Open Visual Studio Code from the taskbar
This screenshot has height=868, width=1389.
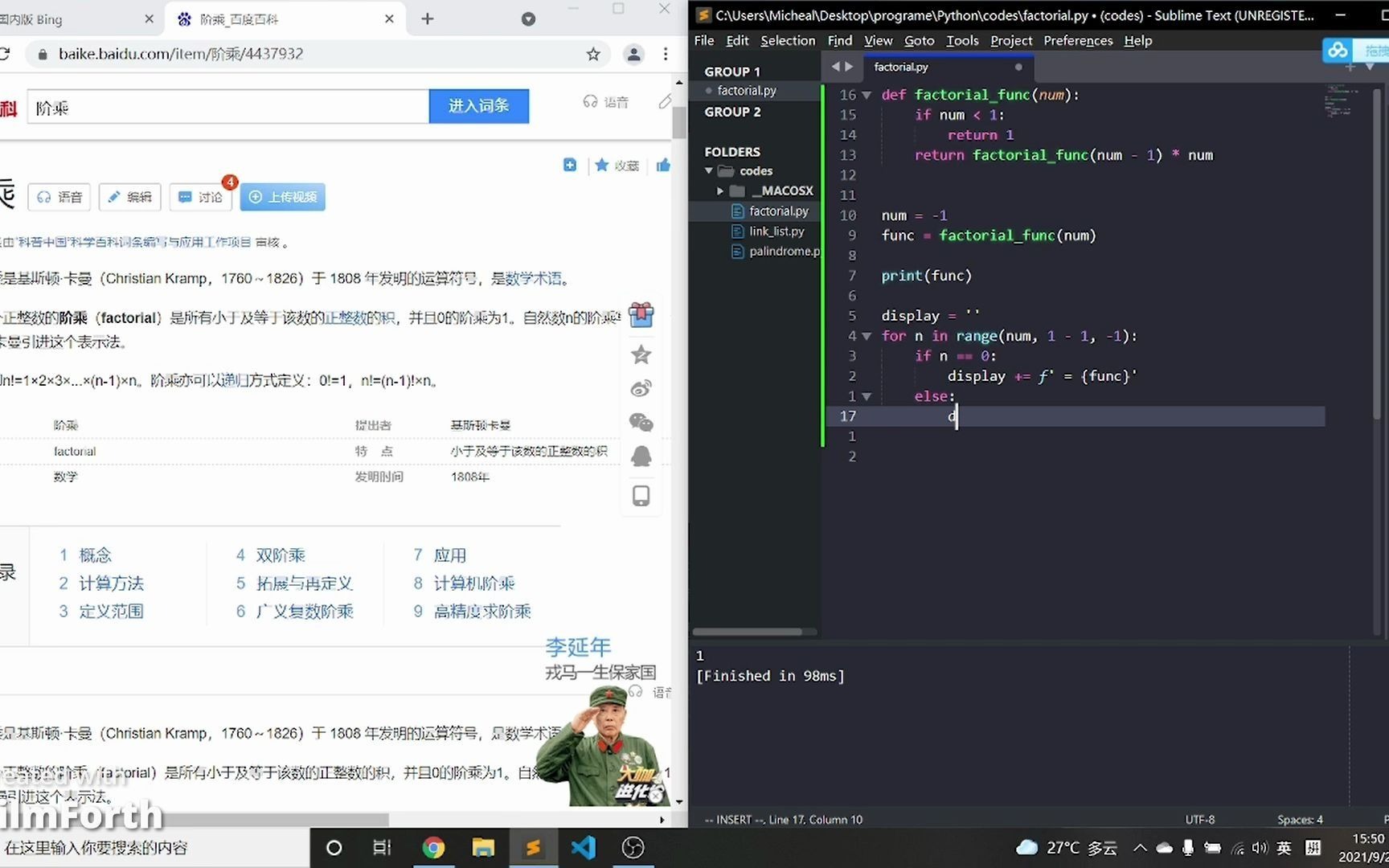pyautogui.click(x=584, y=848)
